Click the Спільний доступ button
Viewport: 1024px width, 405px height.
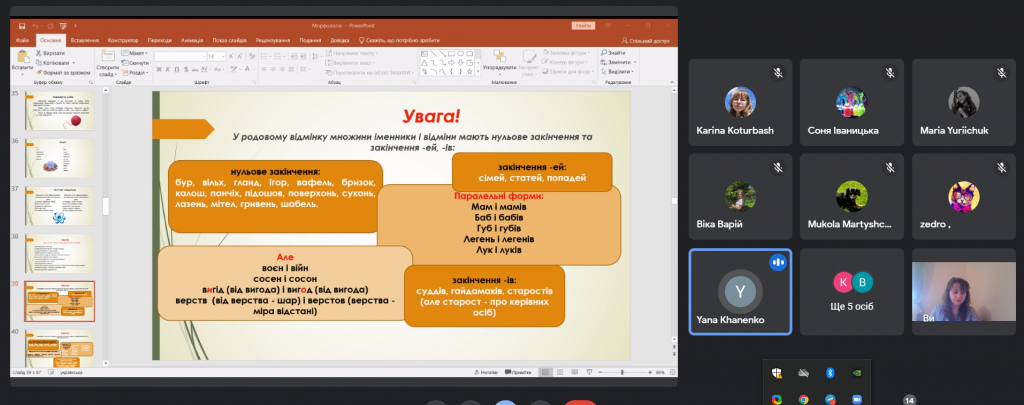(646, 40)
